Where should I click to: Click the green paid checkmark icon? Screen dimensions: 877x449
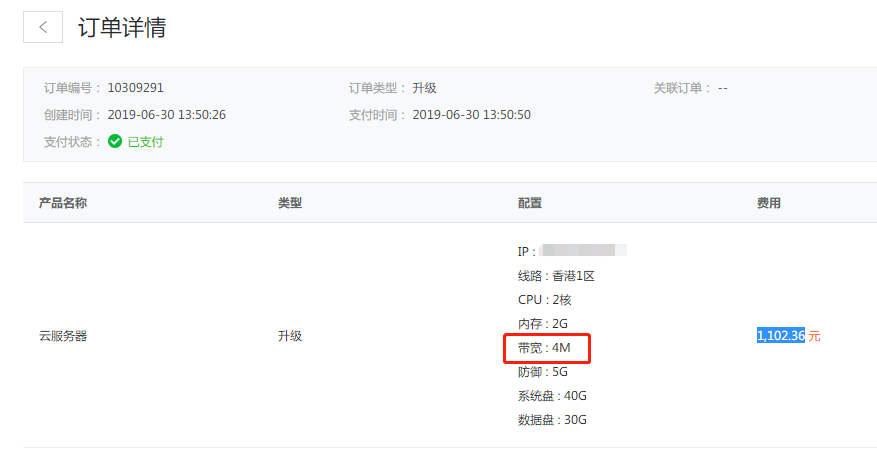pos(115,141)
